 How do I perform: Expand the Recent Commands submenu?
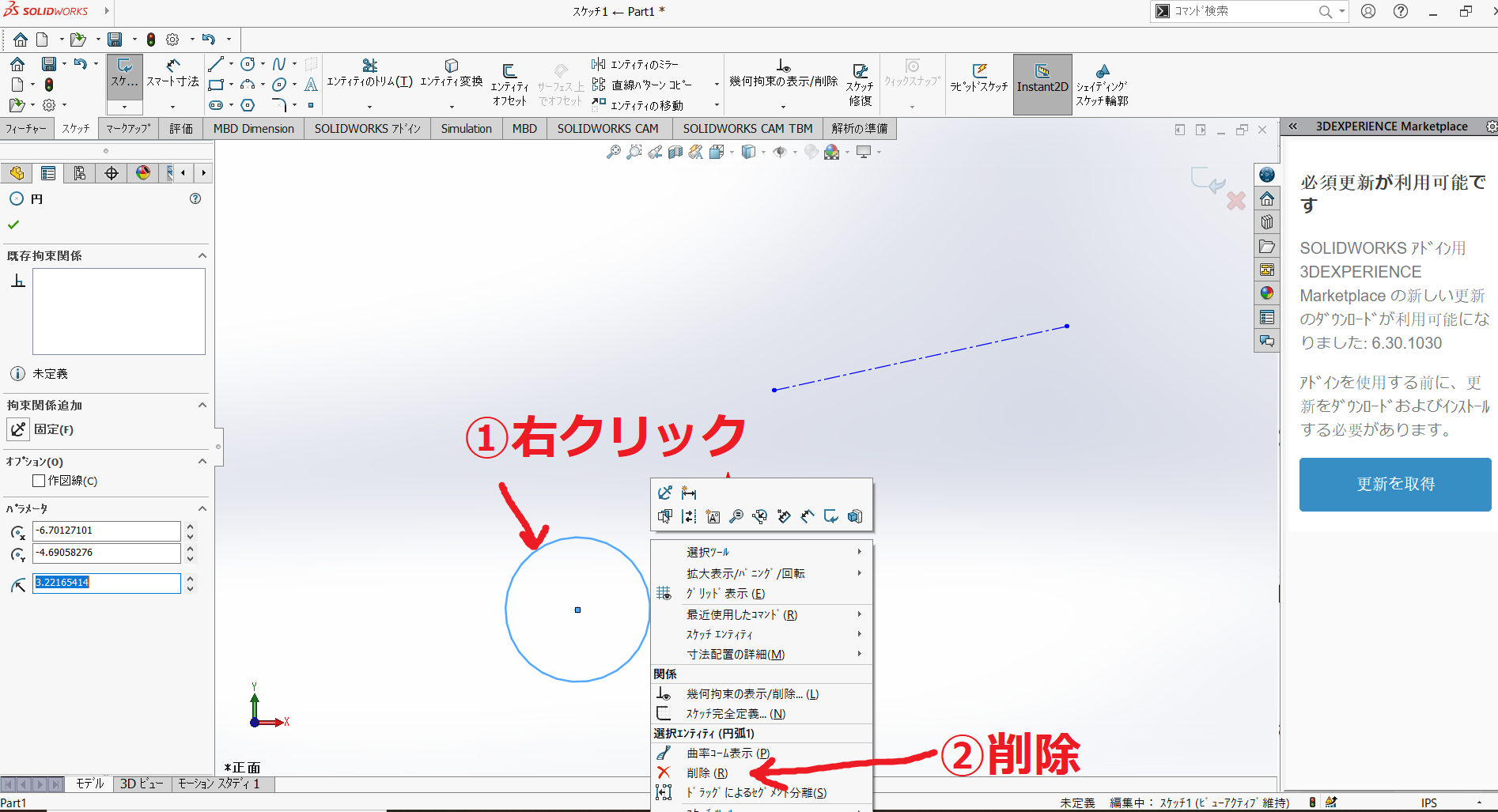(x=762, y=614)
